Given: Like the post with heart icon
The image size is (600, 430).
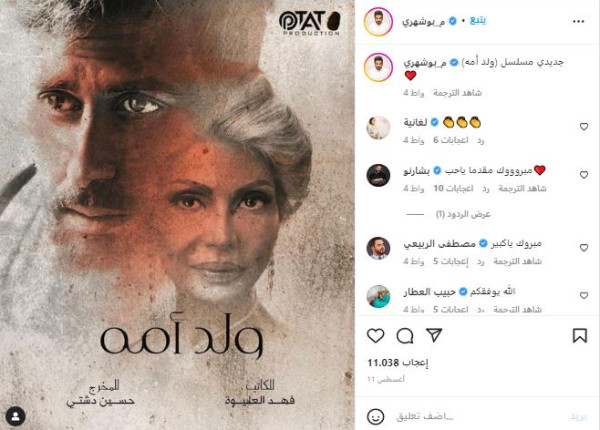Looking at the screenshot, I should (x=375, y=336).
